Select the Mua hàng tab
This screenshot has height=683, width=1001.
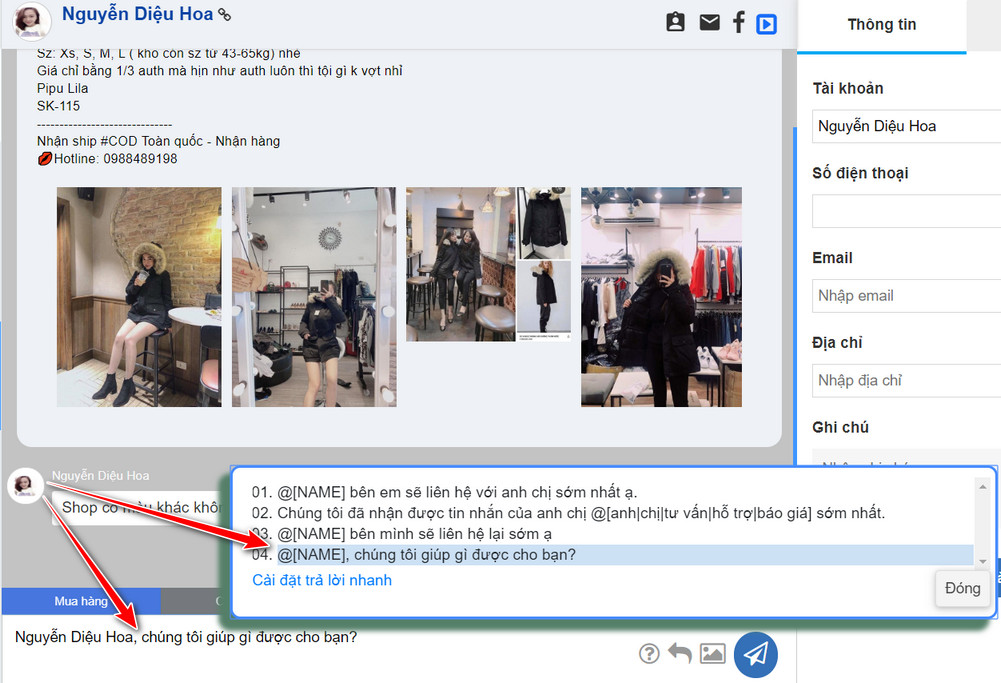(81, 601)
